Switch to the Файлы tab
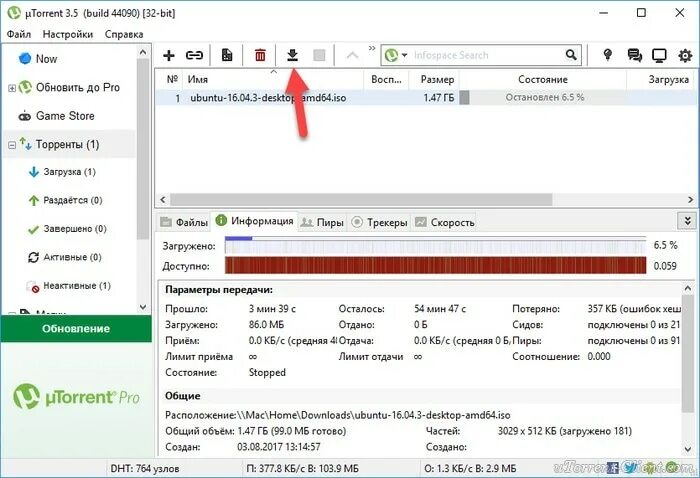 (x=184, y=222)
